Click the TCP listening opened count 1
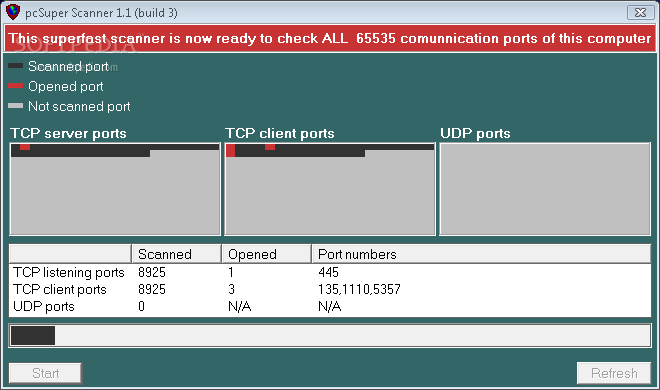Viewport: 660px width, 390px height. coord(231,273)
